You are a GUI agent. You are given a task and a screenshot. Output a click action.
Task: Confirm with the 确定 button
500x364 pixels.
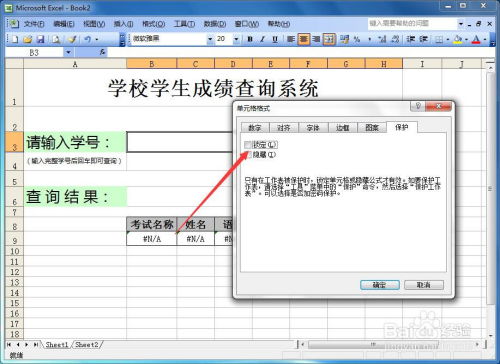pos(380,285)
